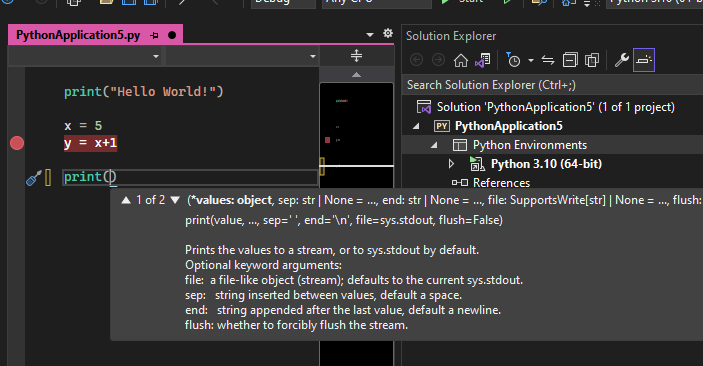
Task: Collapse the Python Environments node
Action: tap(434, 145)
